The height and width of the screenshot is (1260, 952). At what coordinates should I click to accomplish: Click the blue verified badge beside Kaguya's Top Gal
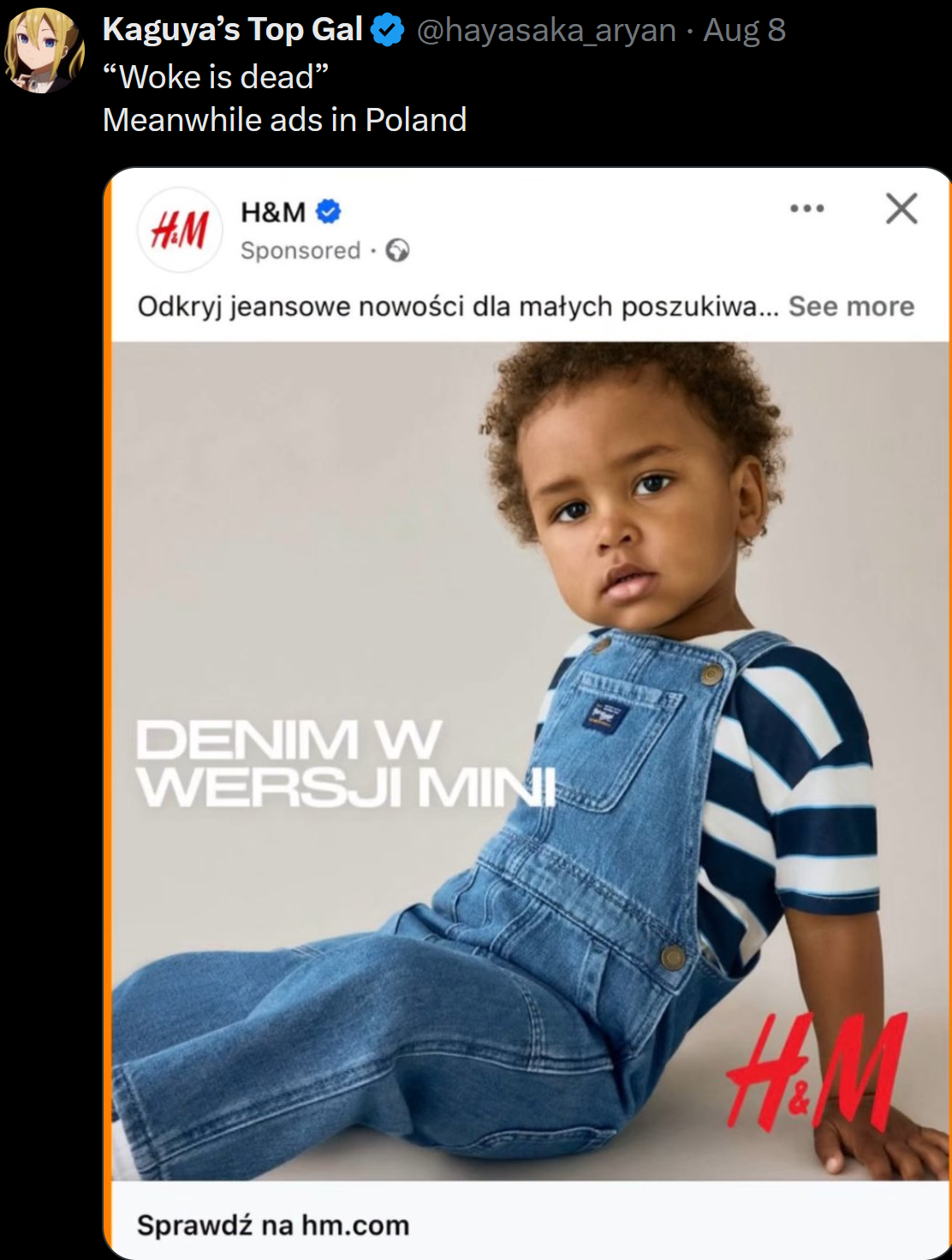[x=387, y=31]
